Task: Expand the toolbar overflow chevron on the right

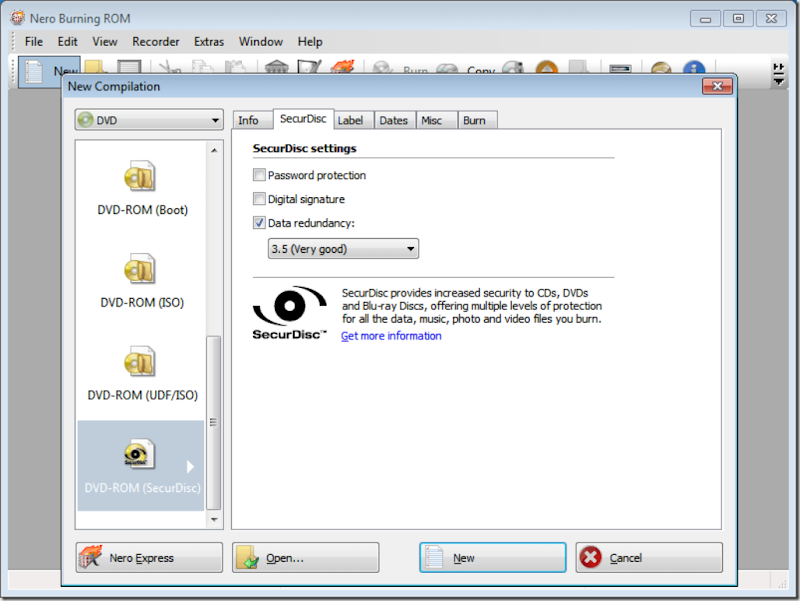Action: point(778,70)
